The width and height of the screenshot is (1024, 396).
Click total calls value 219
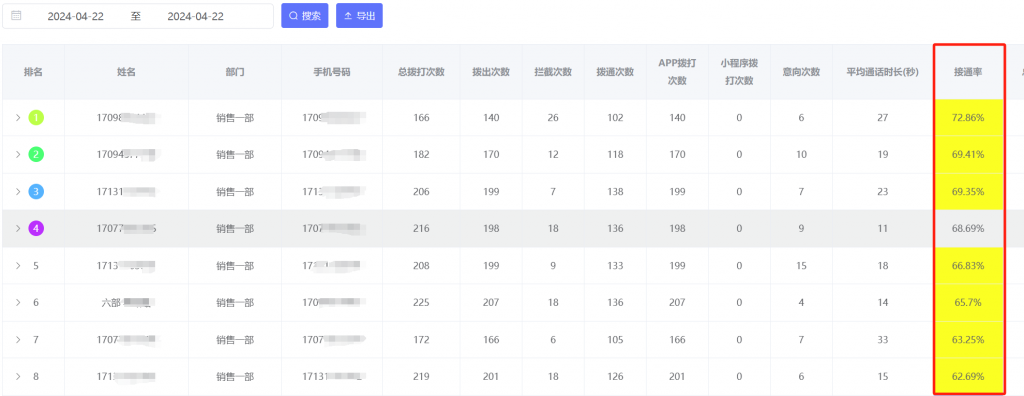pyautogui.click(x=421, y=376)
